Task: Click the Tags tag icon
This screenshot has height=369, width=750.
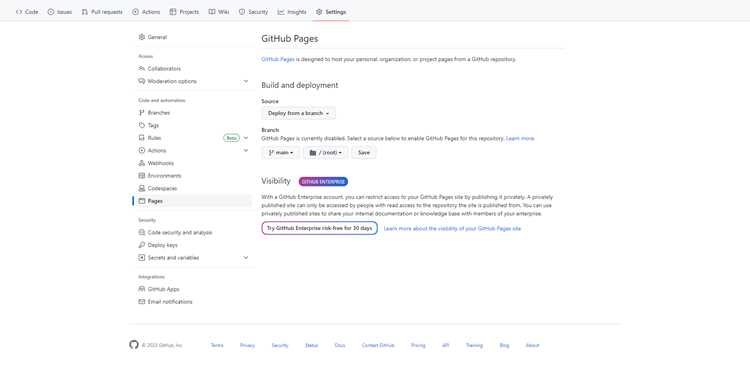Action: pos(142,125)
